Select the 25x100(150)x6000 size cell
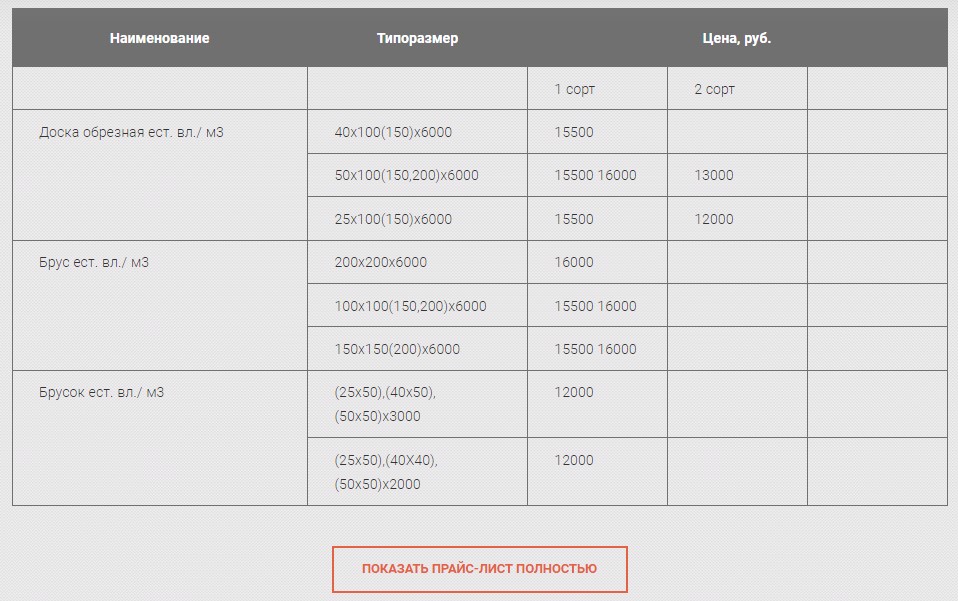Image resolution: width=958 pixels, height=601 pixels. click(393, 219)
